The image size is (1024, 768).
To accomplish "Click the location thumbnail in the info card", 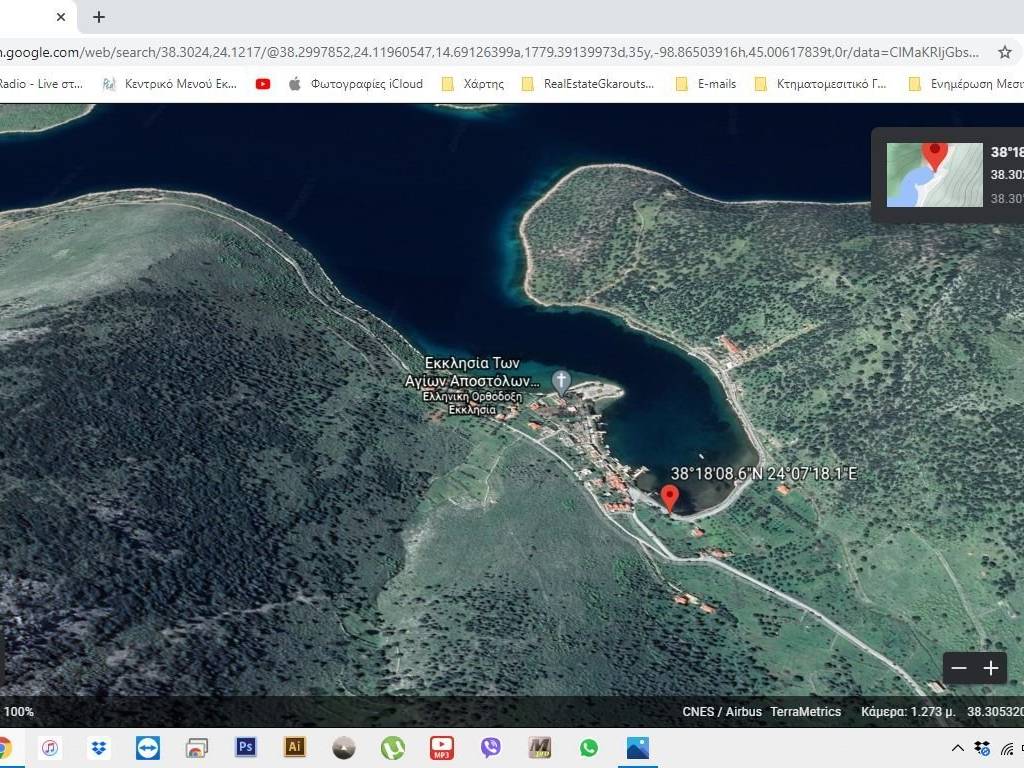I will click(934, 175).
